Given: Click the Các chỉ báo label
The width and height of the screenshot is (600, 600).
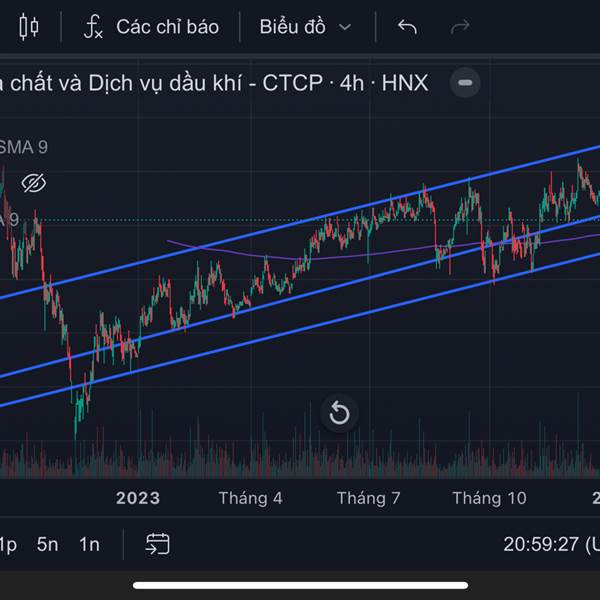Looking at the screenshot, I should coord(167,27).
